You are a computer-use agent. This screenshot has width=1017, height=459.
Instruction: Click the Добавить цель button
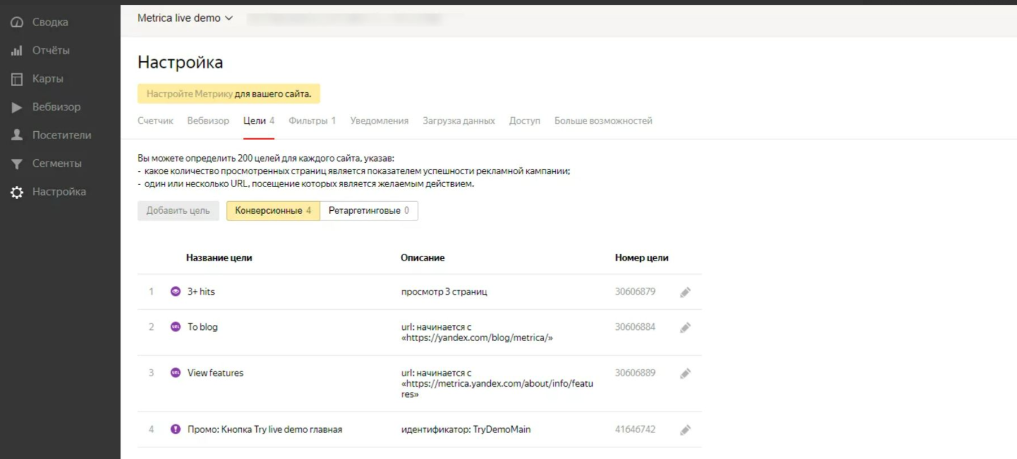pyautogui.click(x=178, y=211)
